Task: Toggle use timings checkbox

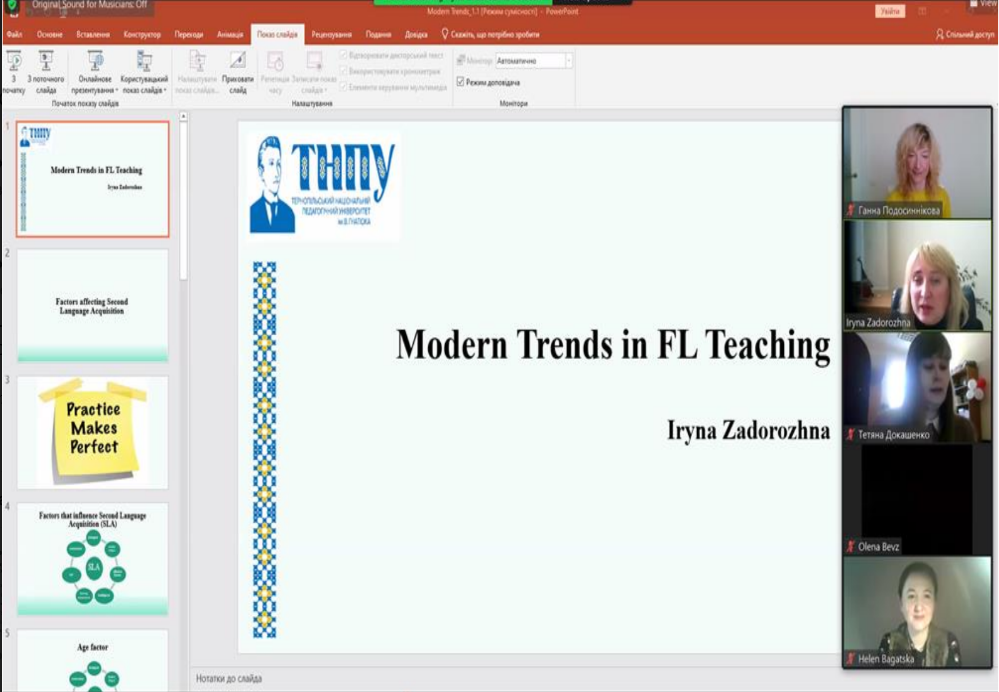Action: [x=344, y=71]
